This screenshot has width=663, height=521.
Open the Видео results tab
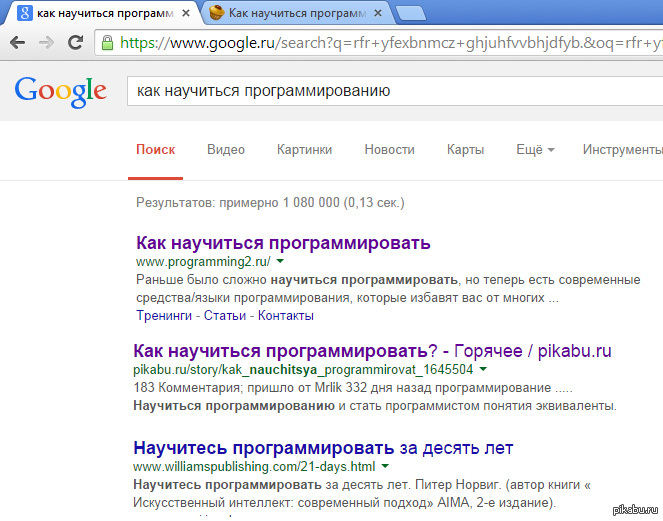[x=226, y=149]
